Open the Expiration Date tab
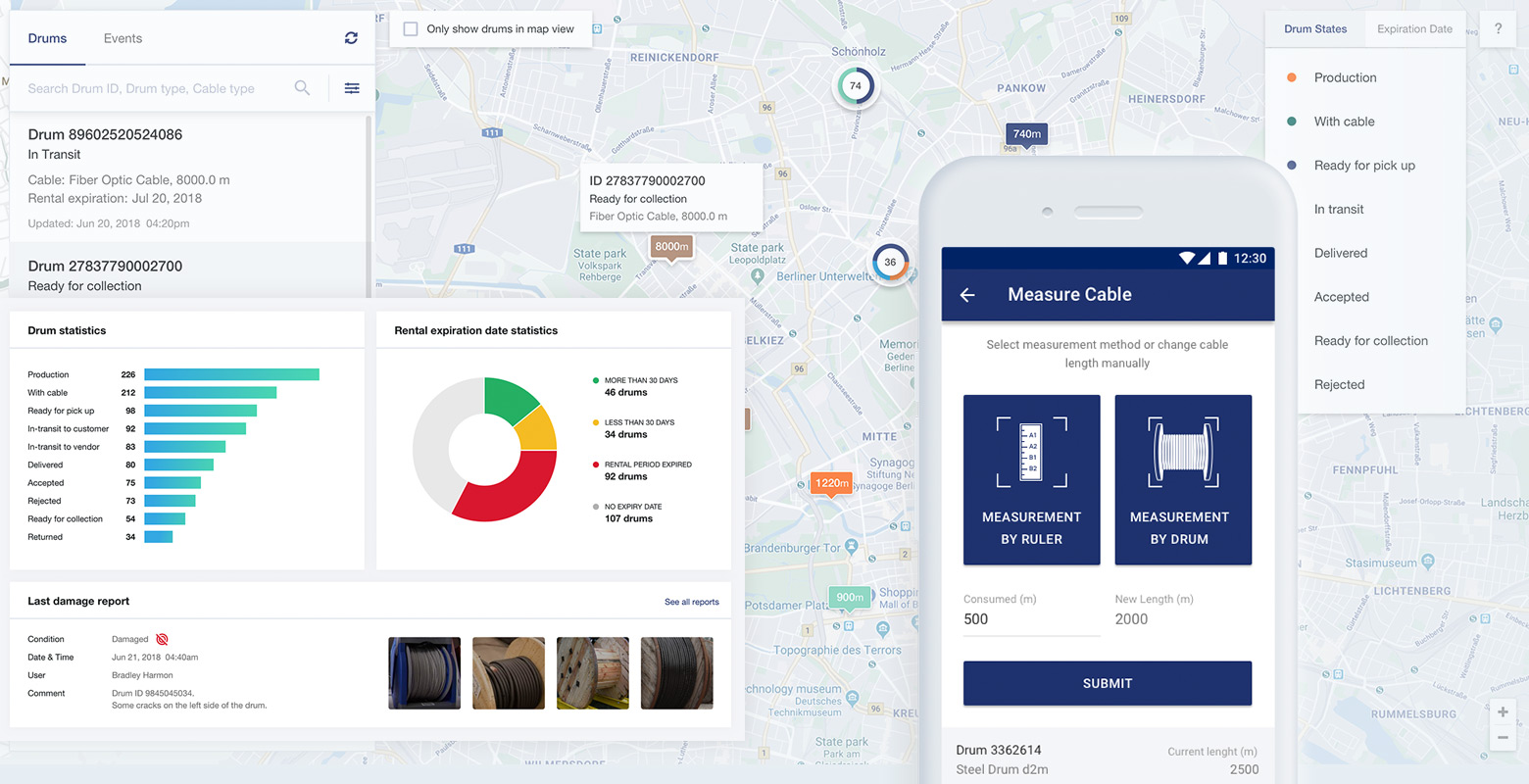Screen dimensions: 1529x784 pyautogui.click(x=1415, y=28)
